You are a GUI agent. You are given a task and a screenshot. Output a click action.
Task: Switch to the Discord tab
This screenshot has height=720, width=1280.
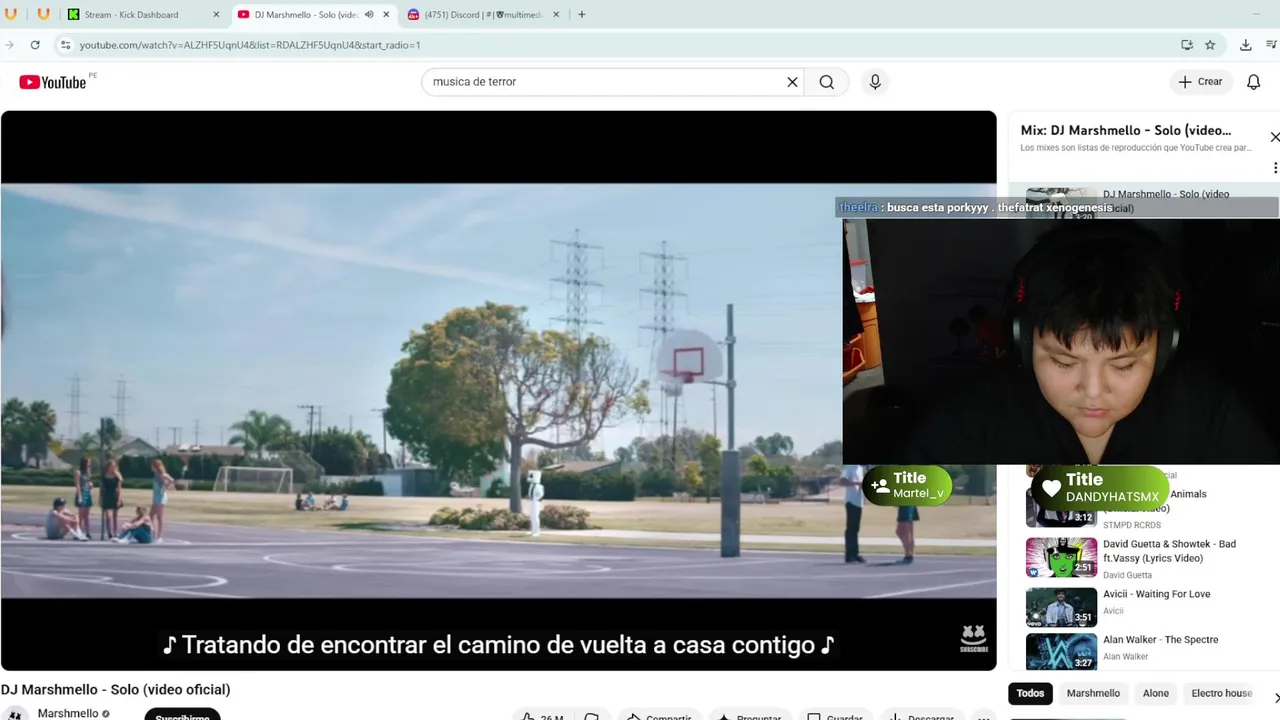pyautogui.click(x=483, y=14)
